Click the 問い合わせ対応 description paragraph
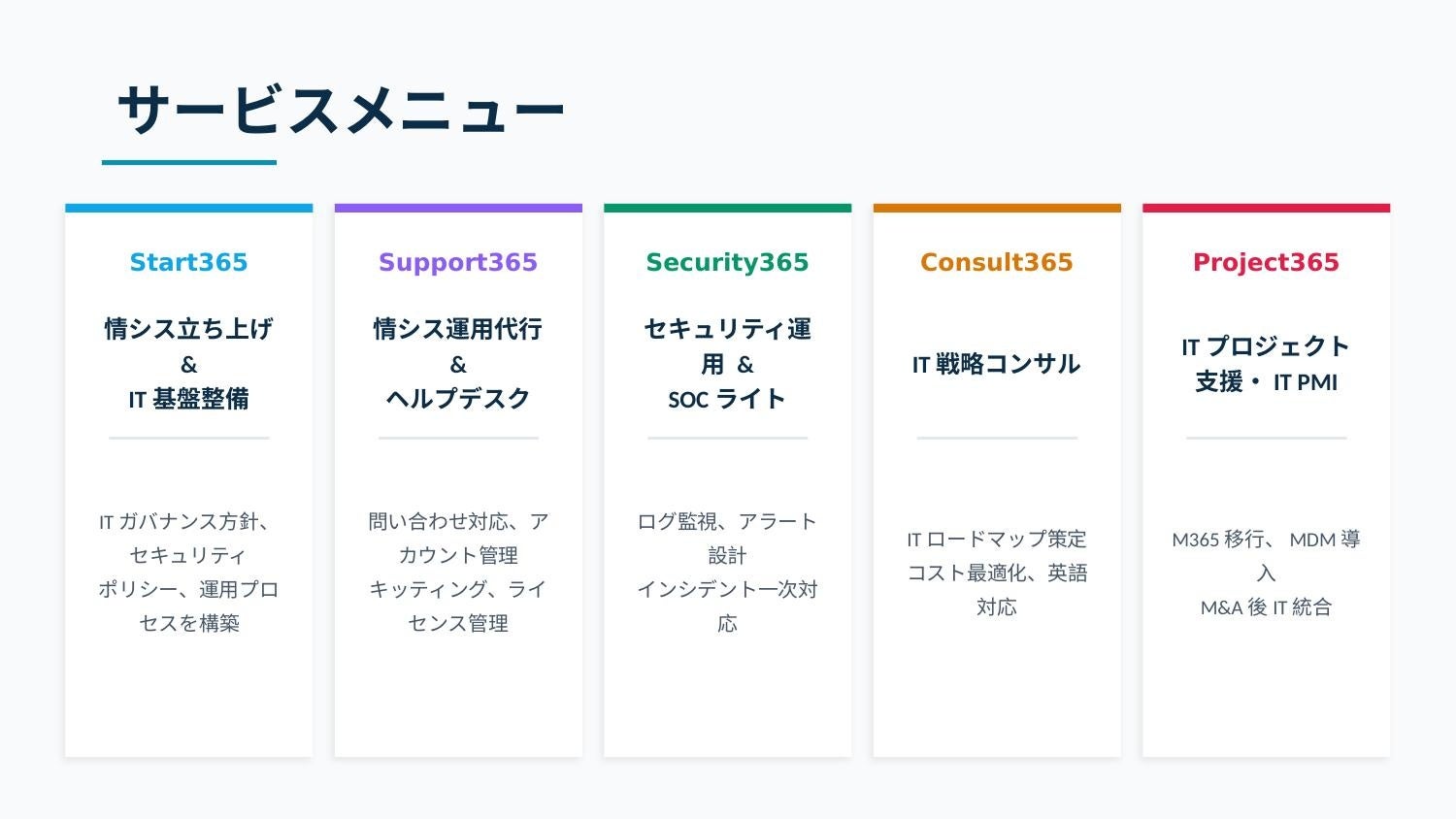This screenshot has width=1456, height=819. (x=458, y=573)
